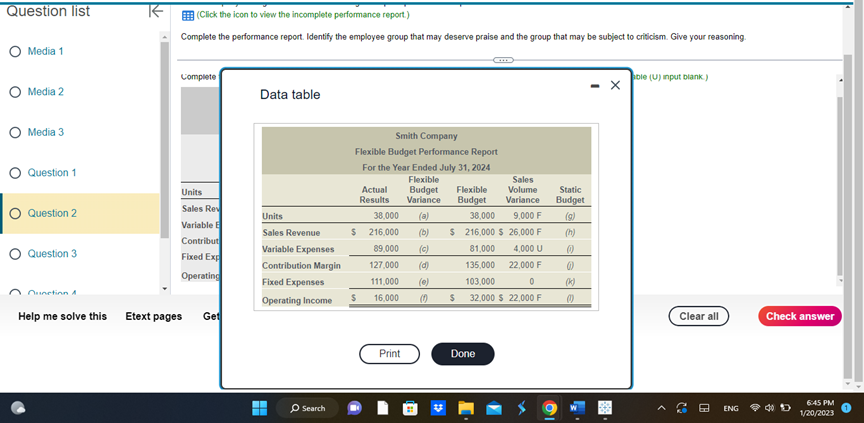The height and width of the screenshot is (423, 864).
Task: Switch to Google Chrome in taskbar
Action: 549,408
